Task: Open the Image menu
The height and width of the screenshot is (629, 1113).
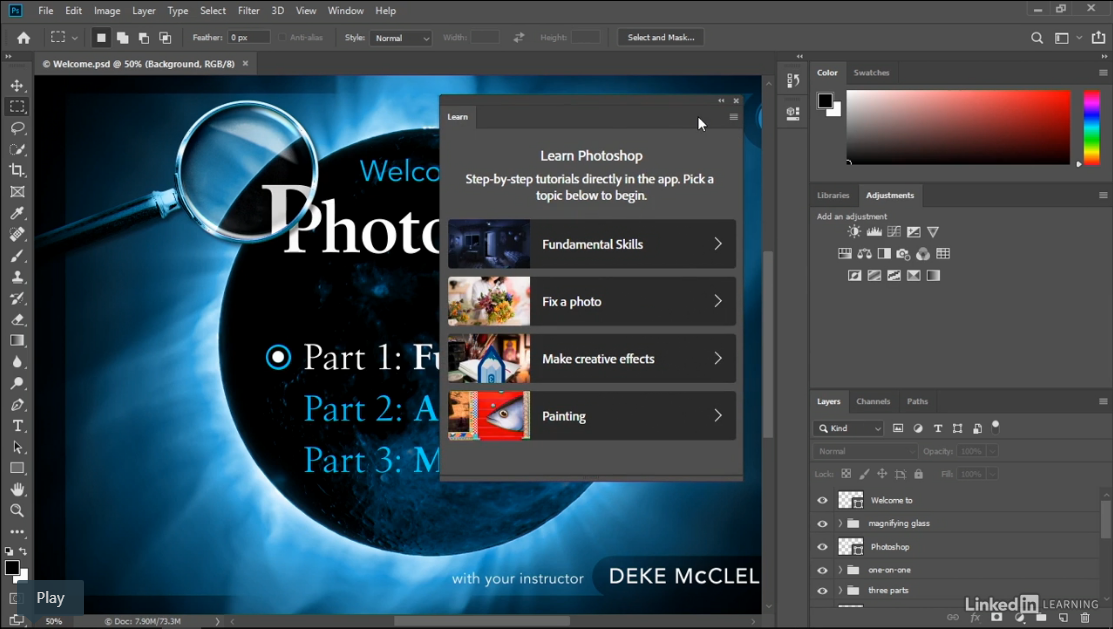Action: (x=107, y=11)
